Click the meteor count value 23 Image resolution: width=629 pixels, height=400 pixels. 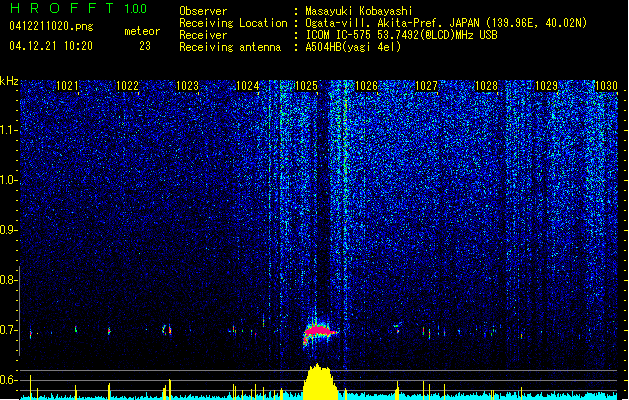(145, 46)
